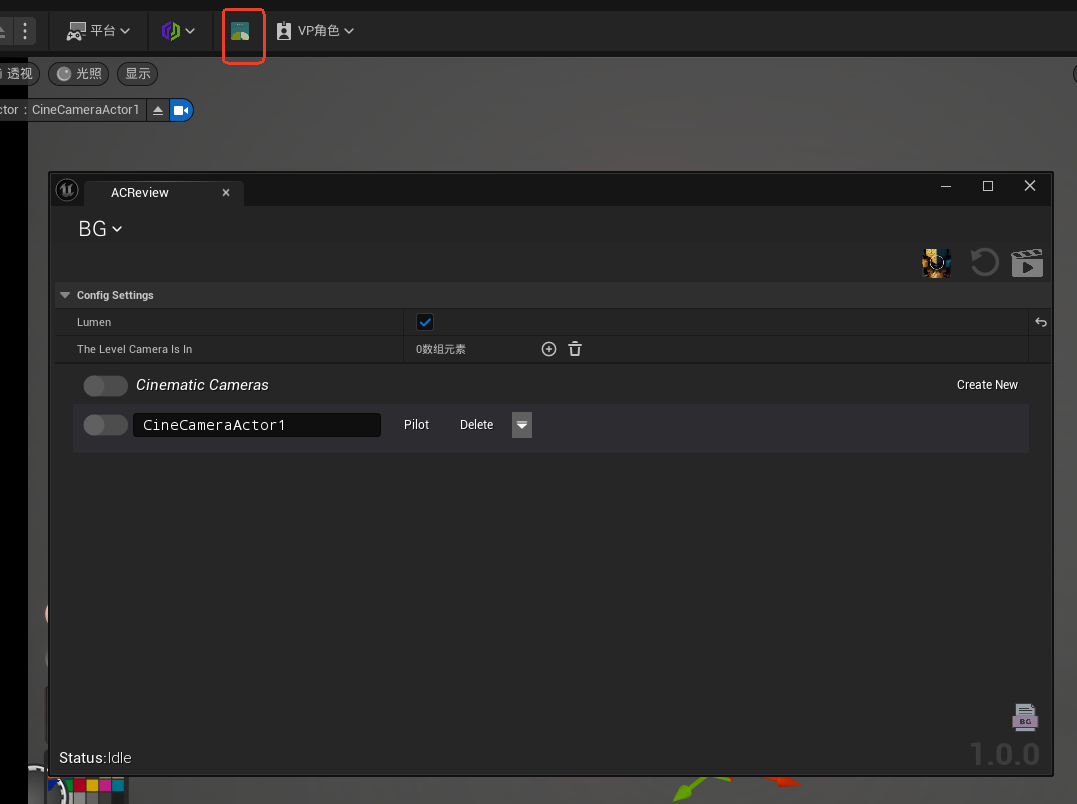Click the Lumen setting label
1077x804 pixels.
(x=94, y=322)
